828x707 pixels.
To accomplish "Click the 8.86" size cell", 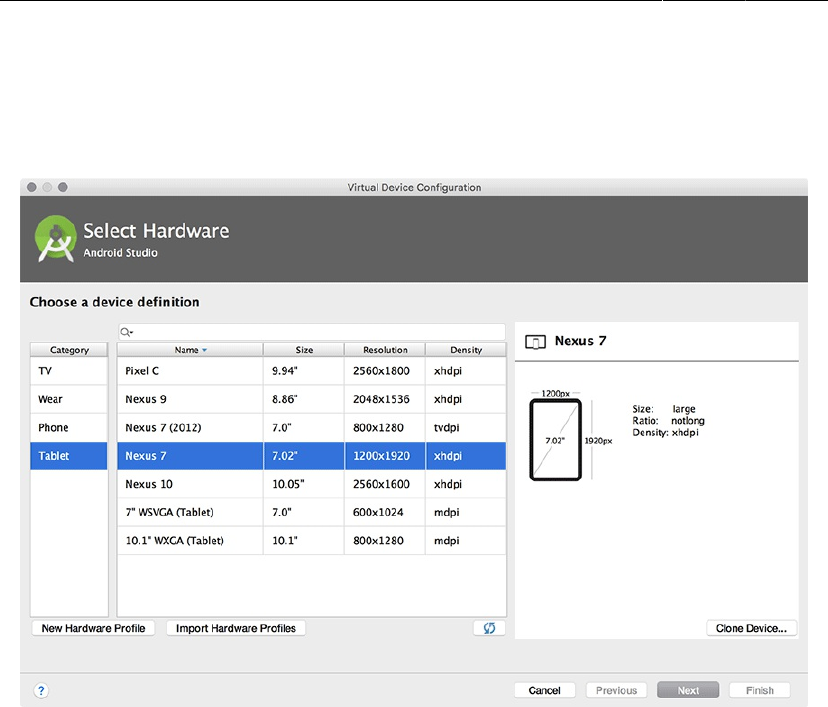I will click(304, 399).
